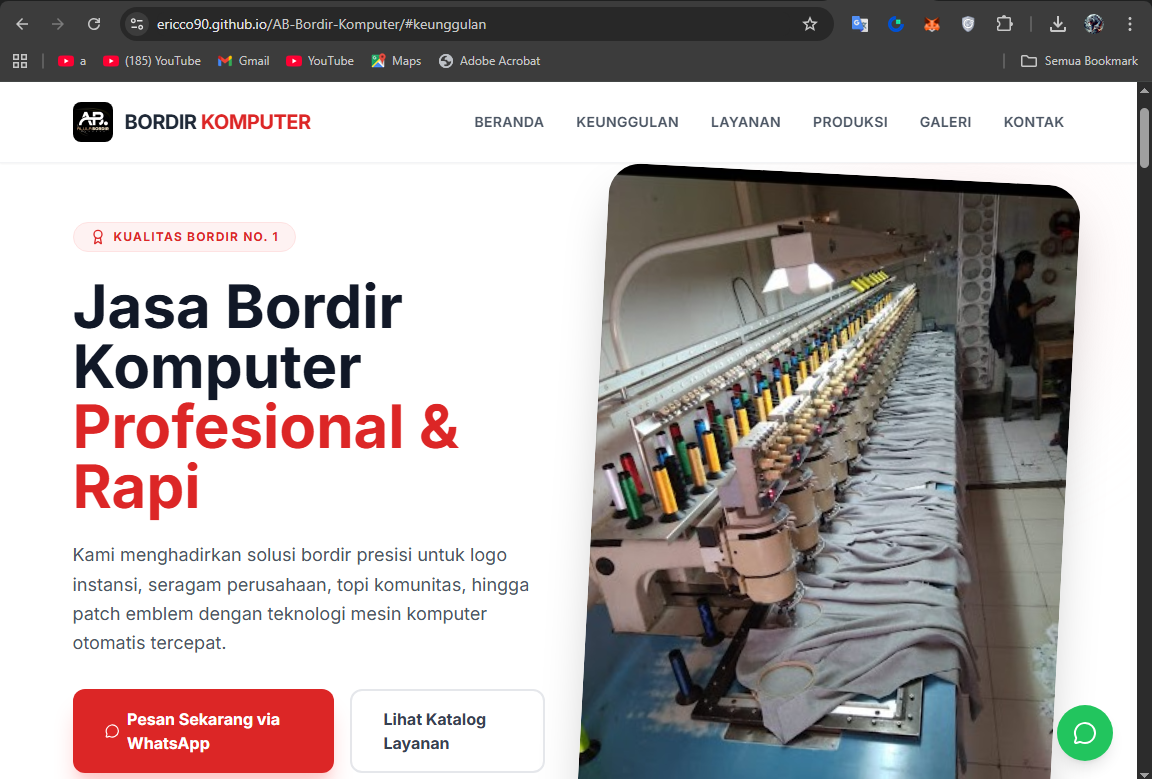The image size is (1152, 779).
Task: Select the GALERI nav link
Action: click(945, 121)
